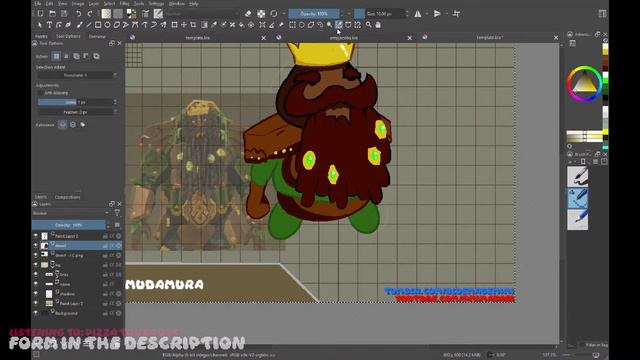Hide the shadow layer
640x360 pixels.
(36, 293)
